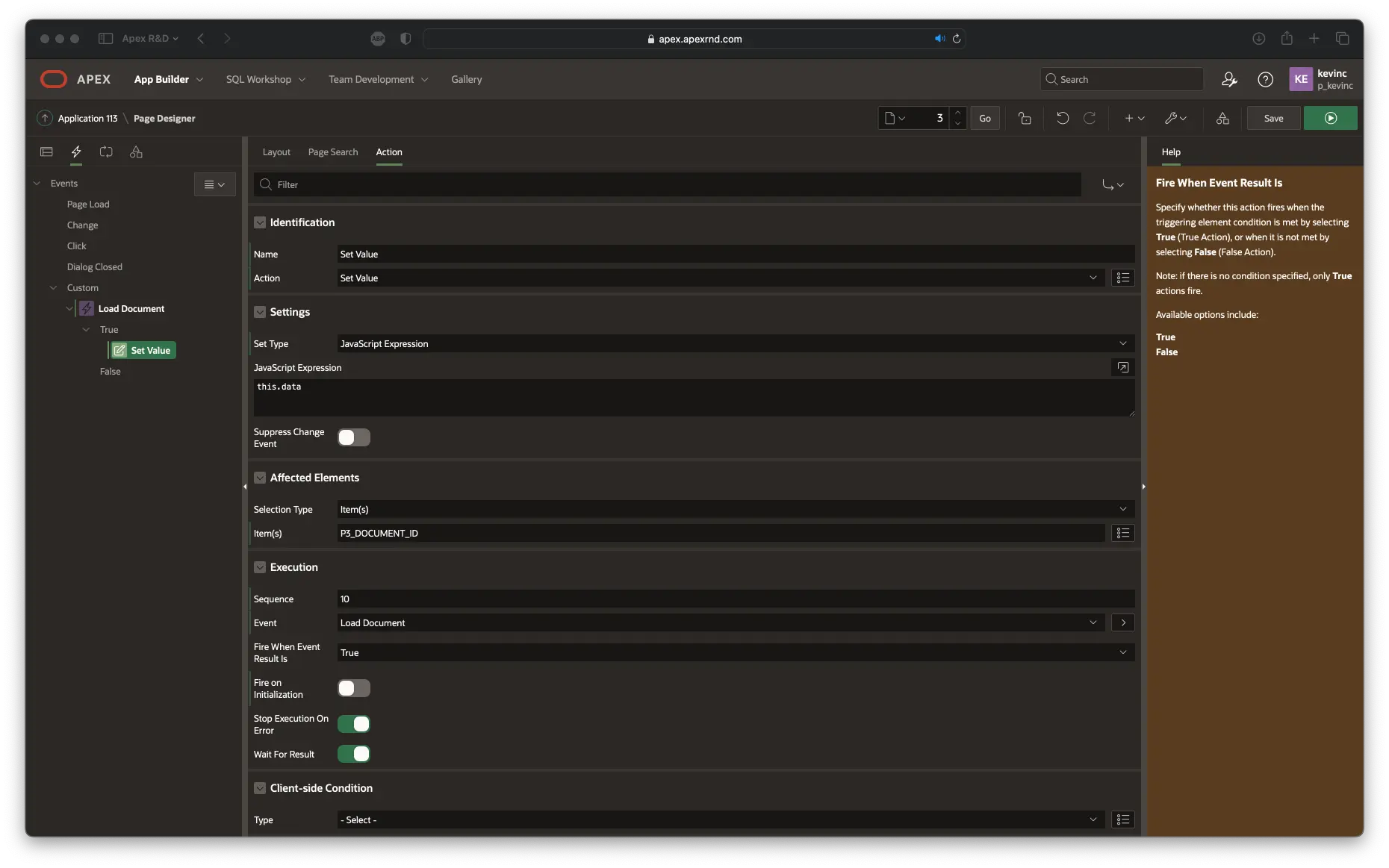Open the Processing tab icon in left pane

[106, 152]
